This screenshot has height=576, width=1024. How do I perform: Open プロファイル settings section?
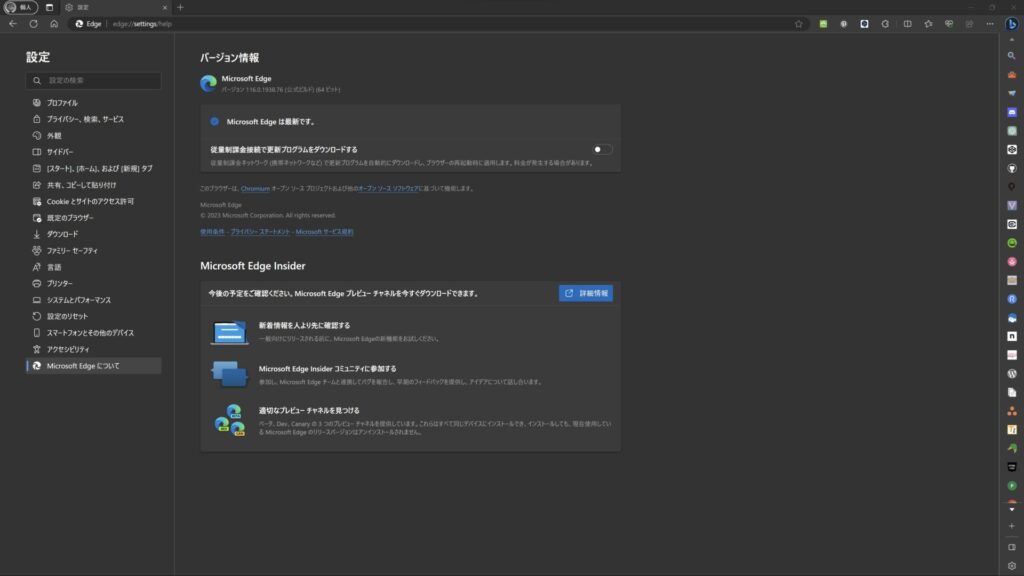[x=93, y=103]
